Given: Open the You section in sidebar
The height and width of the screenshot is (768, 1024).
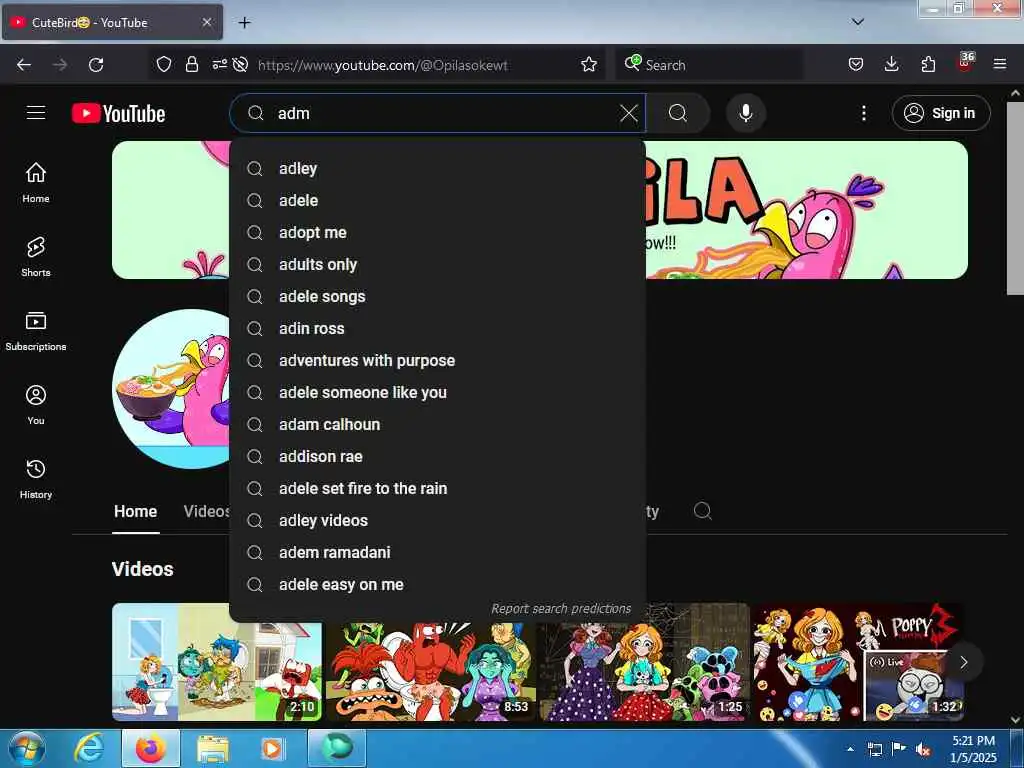Looking at the screenshot, I should click(36, 405).
